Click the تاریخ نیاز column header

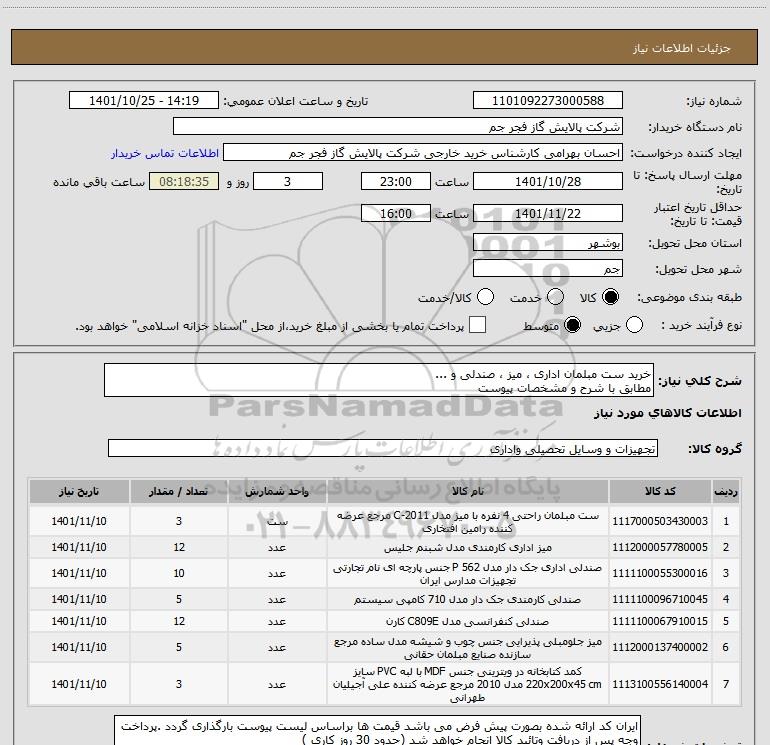pos(79,492)
